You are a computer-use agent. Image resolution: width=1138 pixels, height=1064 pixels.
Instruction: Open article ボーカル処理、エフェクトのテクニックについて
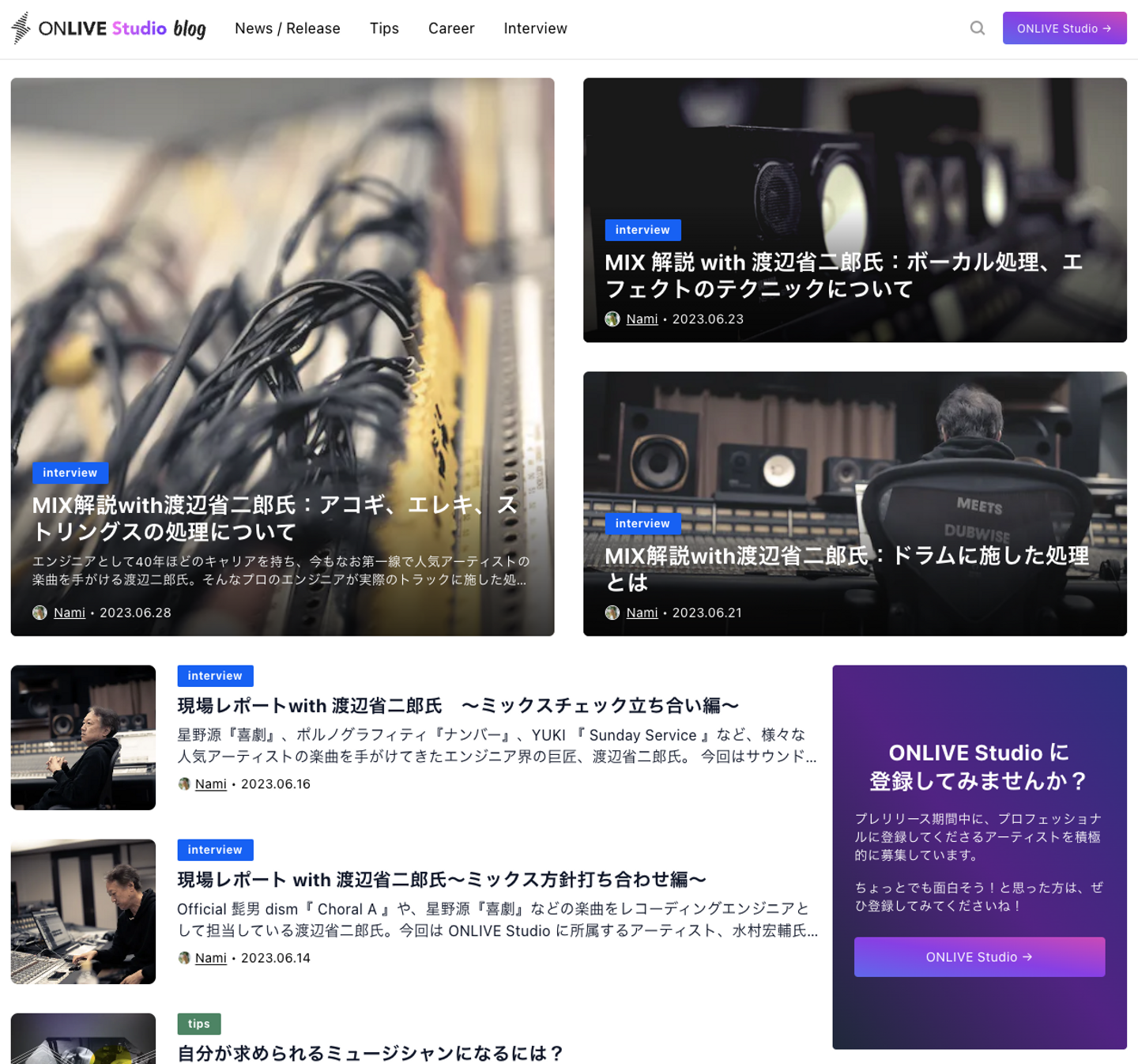[843, 275]
